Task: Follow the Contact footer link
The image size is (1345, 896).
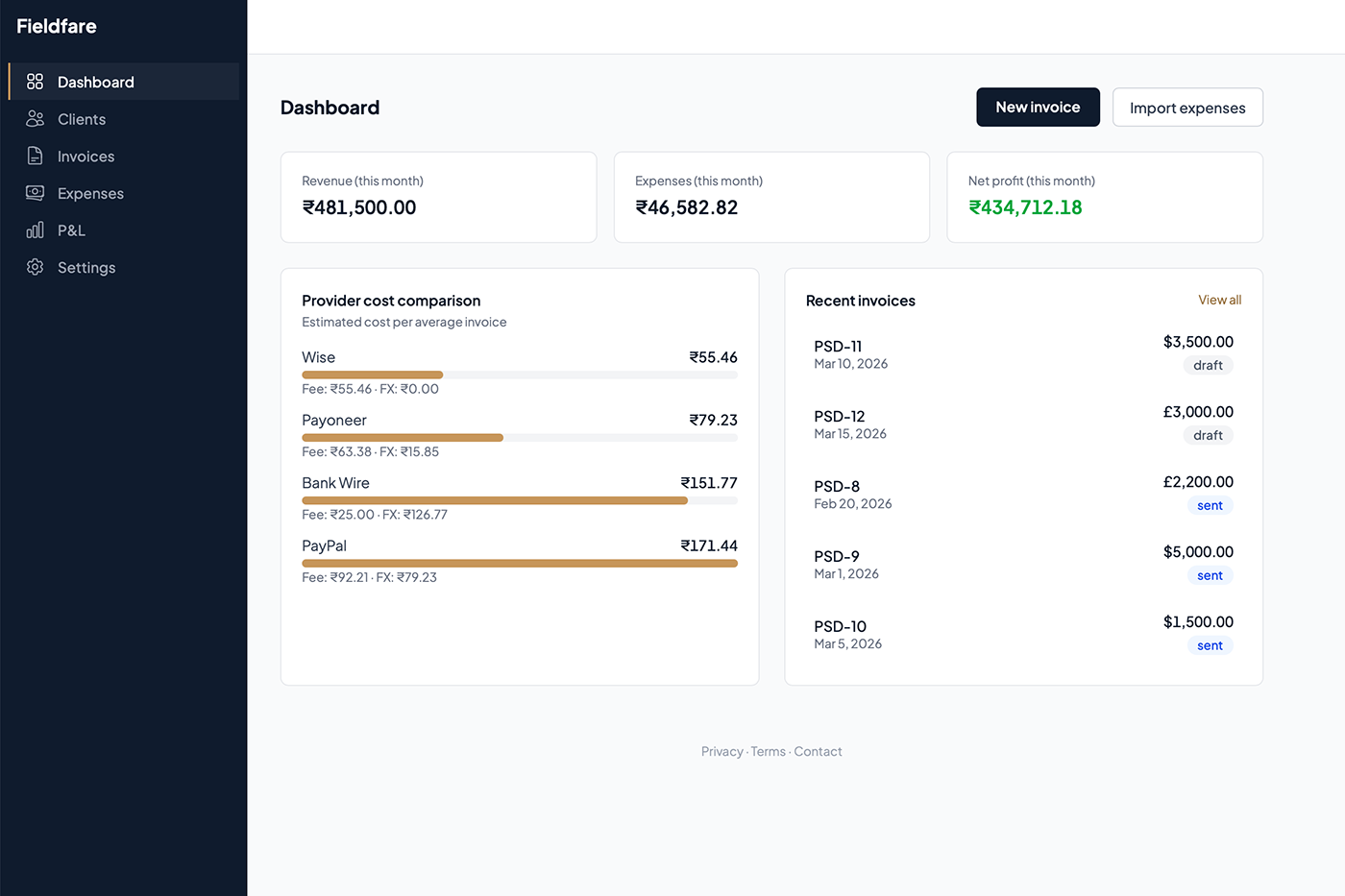Action: point(818,752)
